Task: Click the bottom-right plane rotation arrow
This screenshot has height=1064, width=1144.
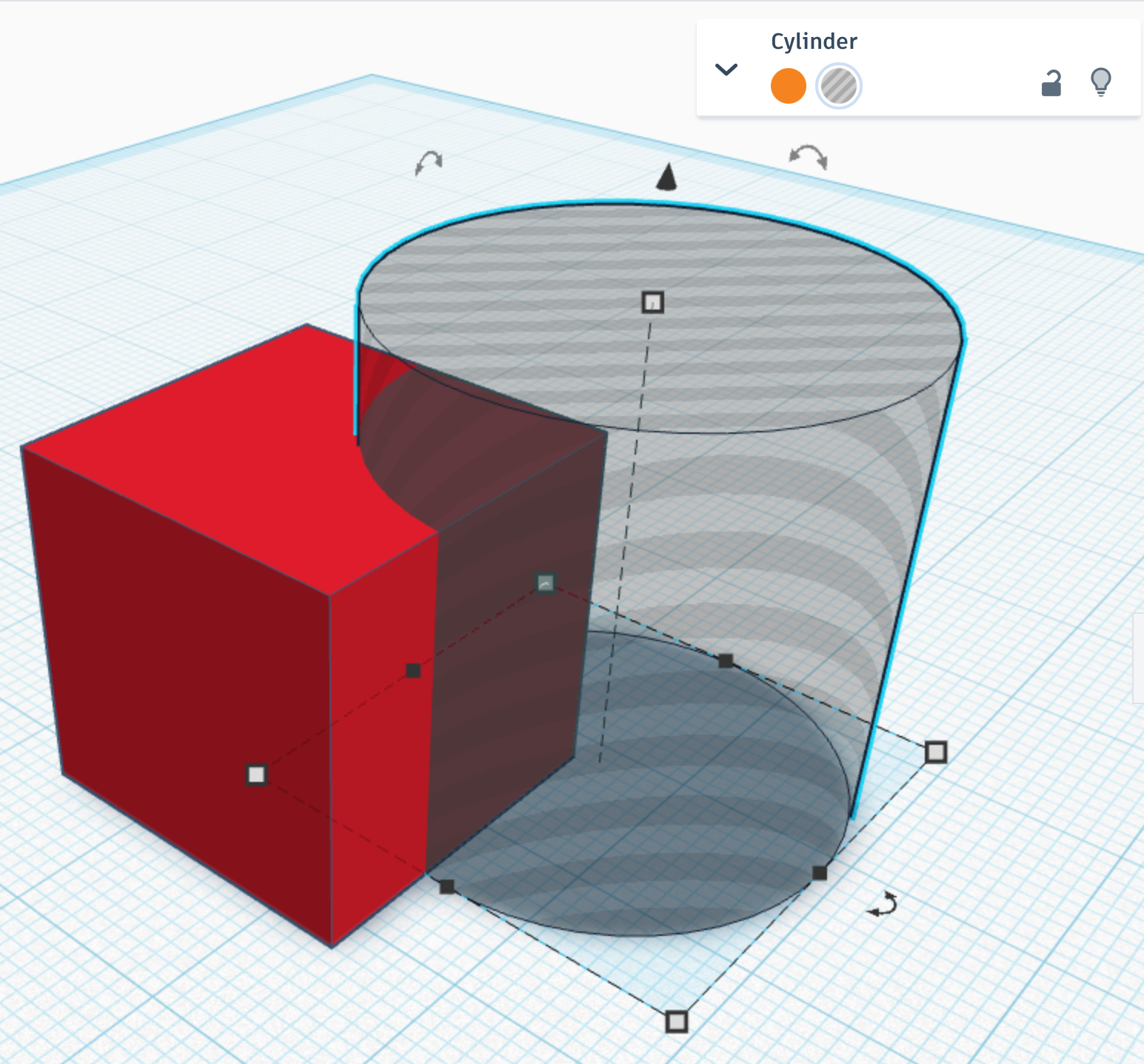Action: click(883, 905)
